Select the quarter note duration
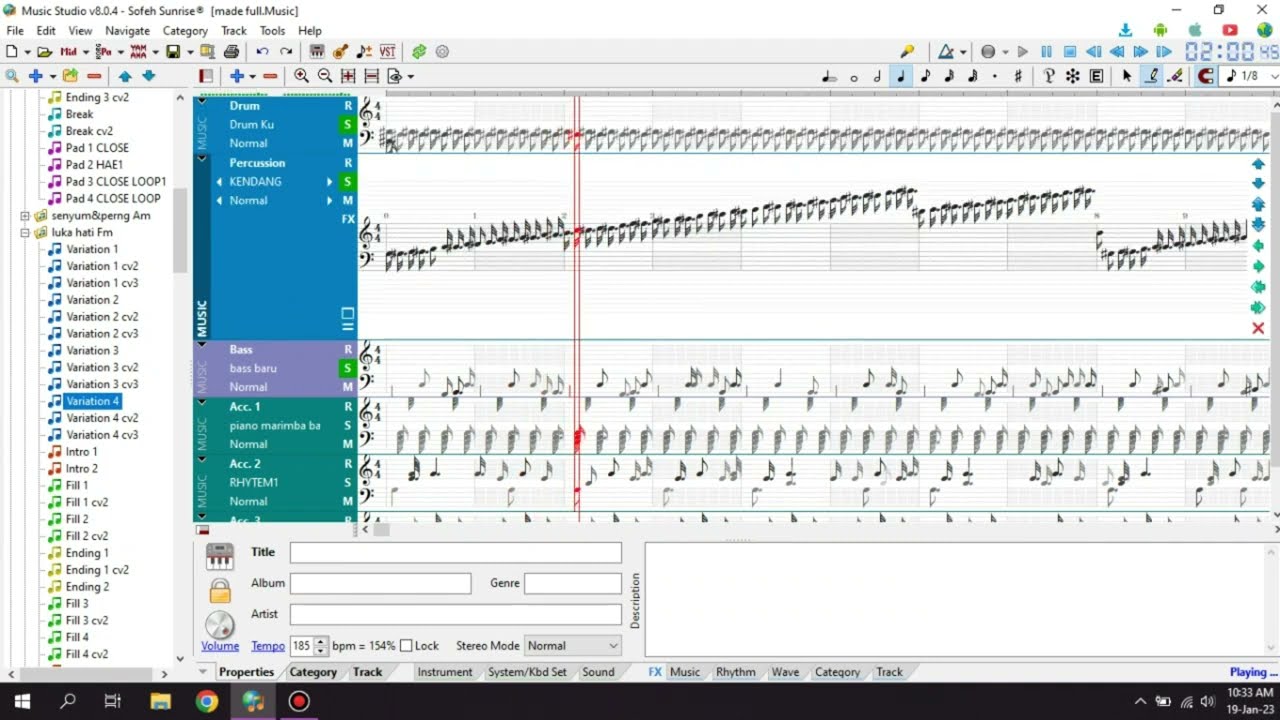Image resolution: width=1280 pixels, height=720 pixels. 901,76
